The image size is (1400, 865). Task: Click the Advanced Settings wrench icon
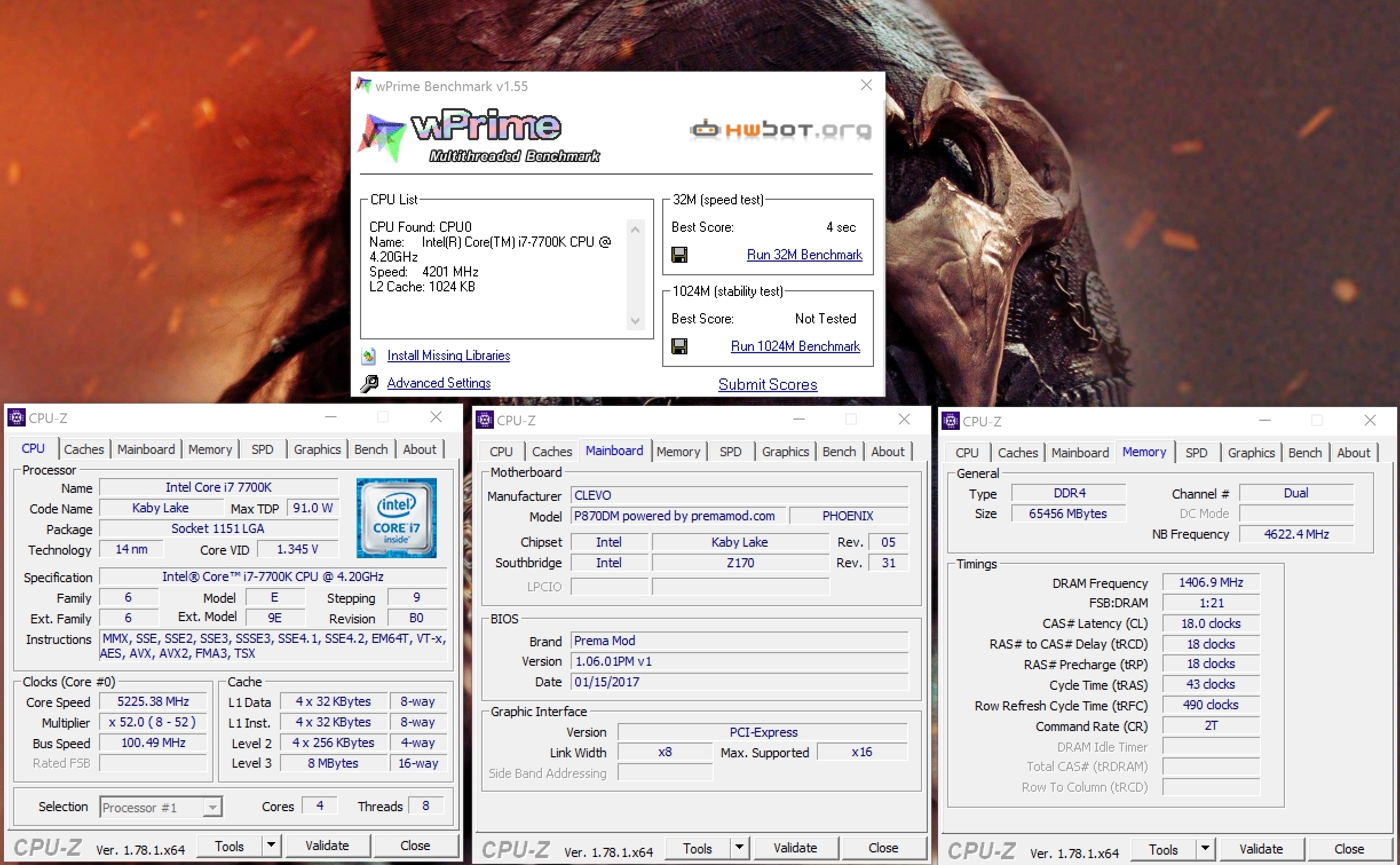pos(370,383)
